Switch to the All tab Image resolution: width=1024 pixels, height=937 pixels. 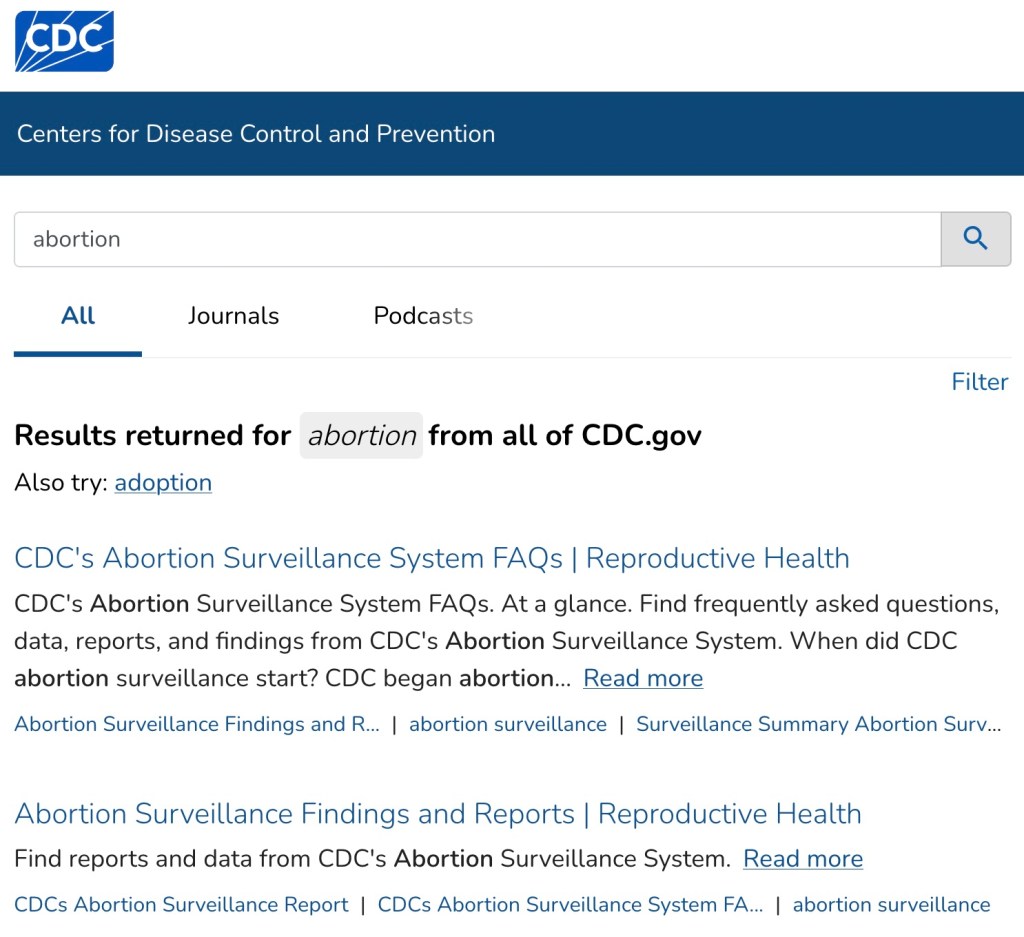point(78,316)
